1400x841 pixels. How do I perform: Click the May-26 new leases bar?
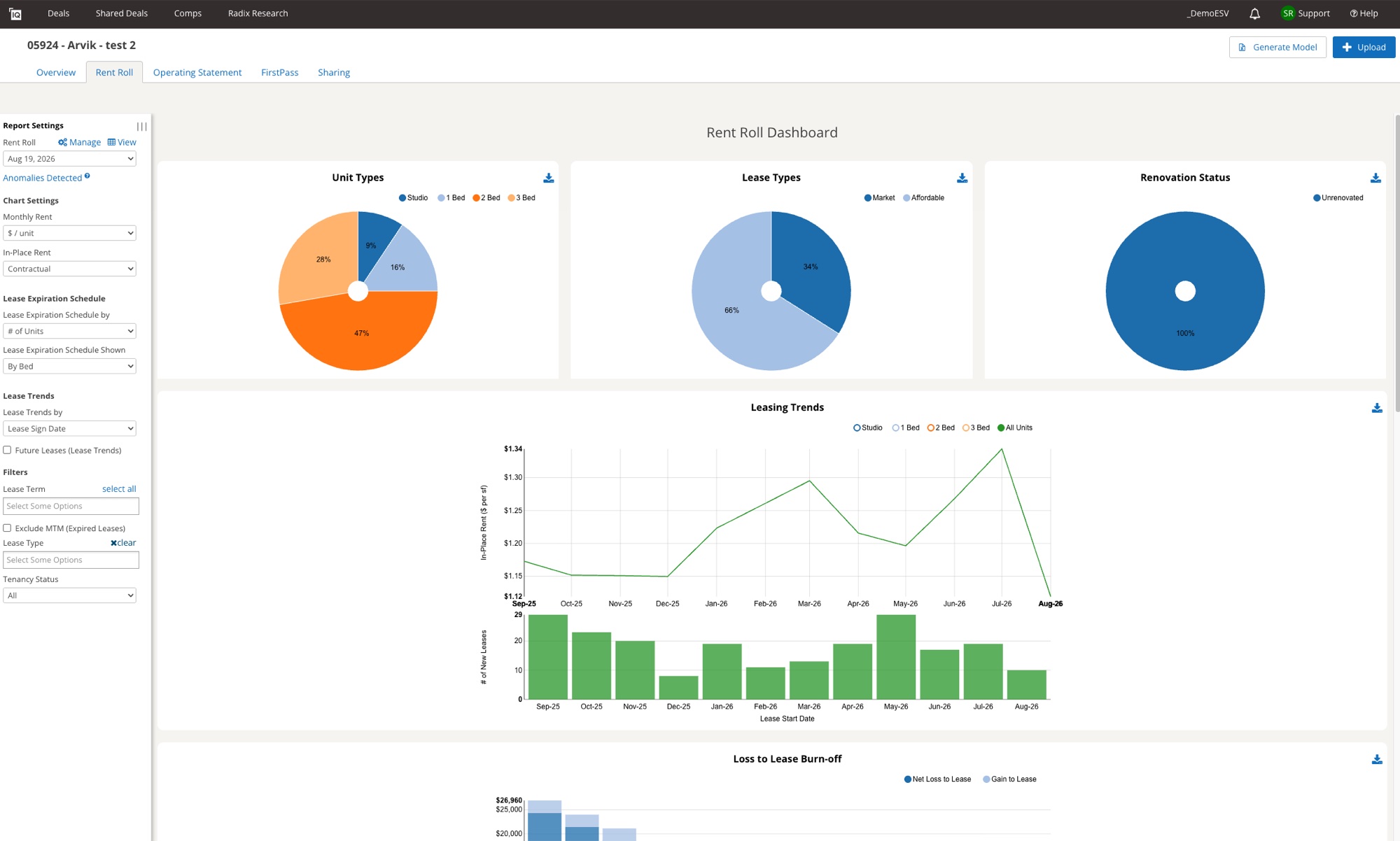[x=896, y=657]
